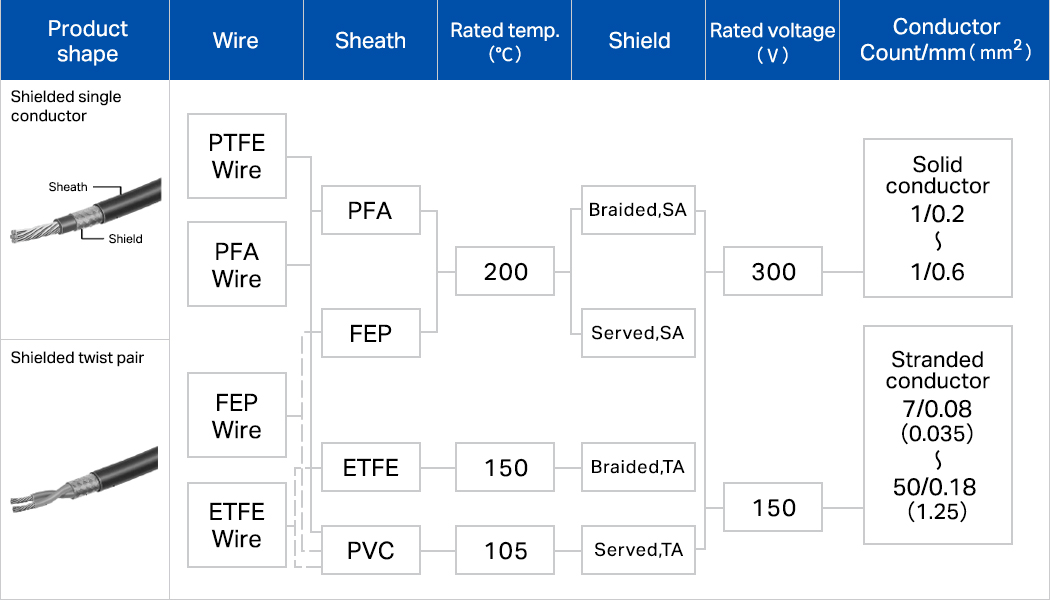Select the Braided,TA shield box
This screenshot has width=1050, height=600.
(638, 467)
